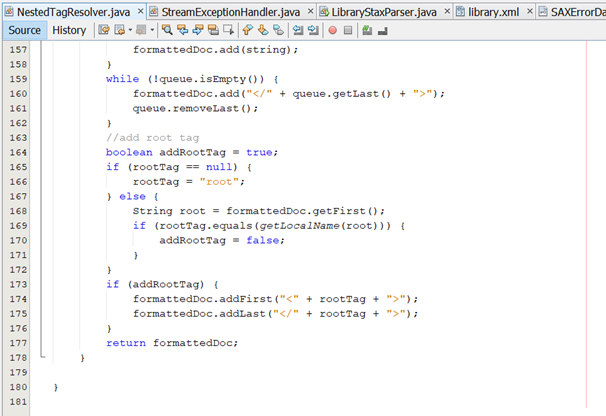Viewport: 606px width, 416px height.
Task: Click 'addRootTag = true;' on line 164
Action: [219, 152]
